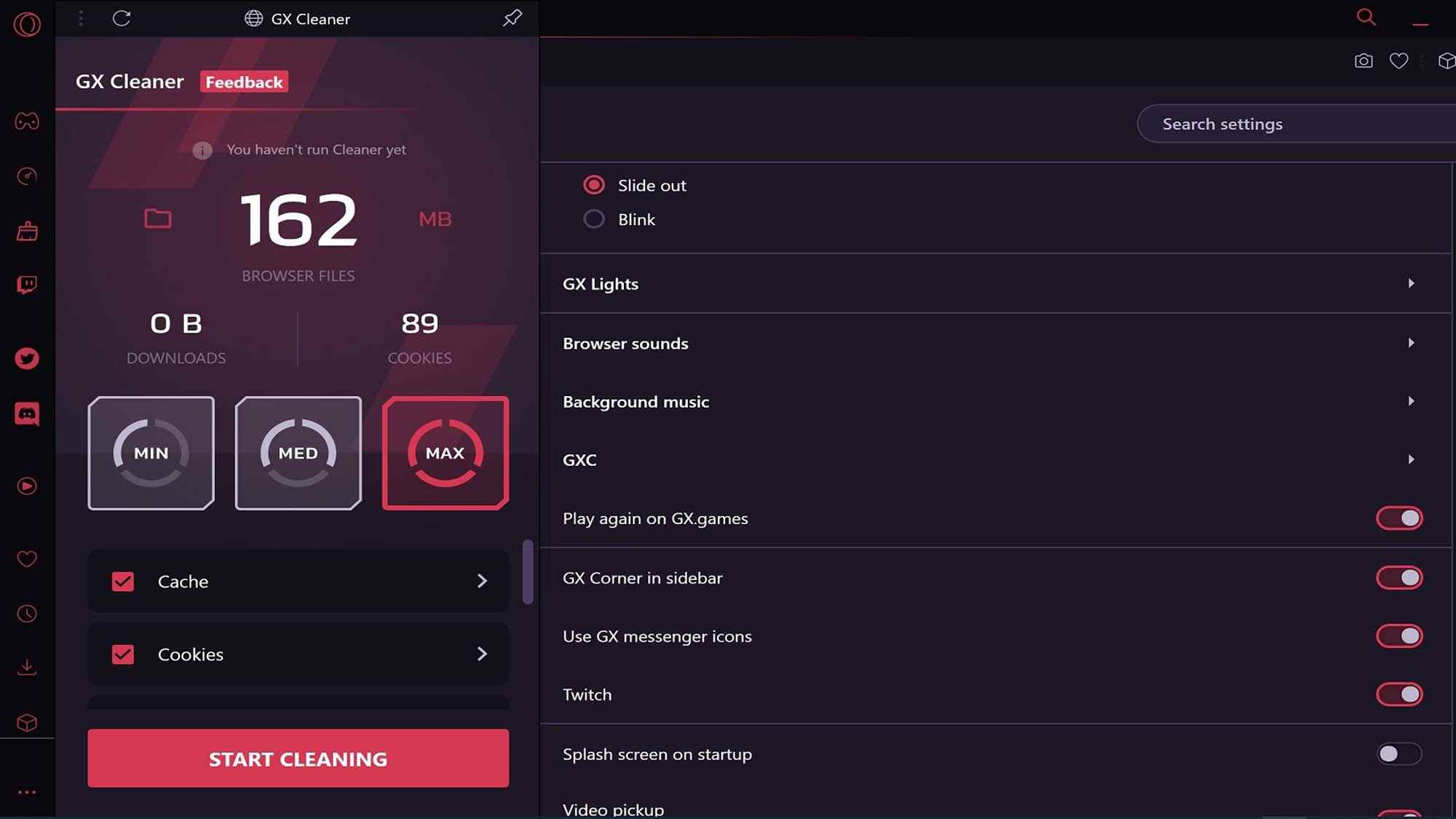Screen dimensions: 1456x819
Task: Toggle the Twitch integration switch
Action: pyautogui.click(x=1400, y=694)
